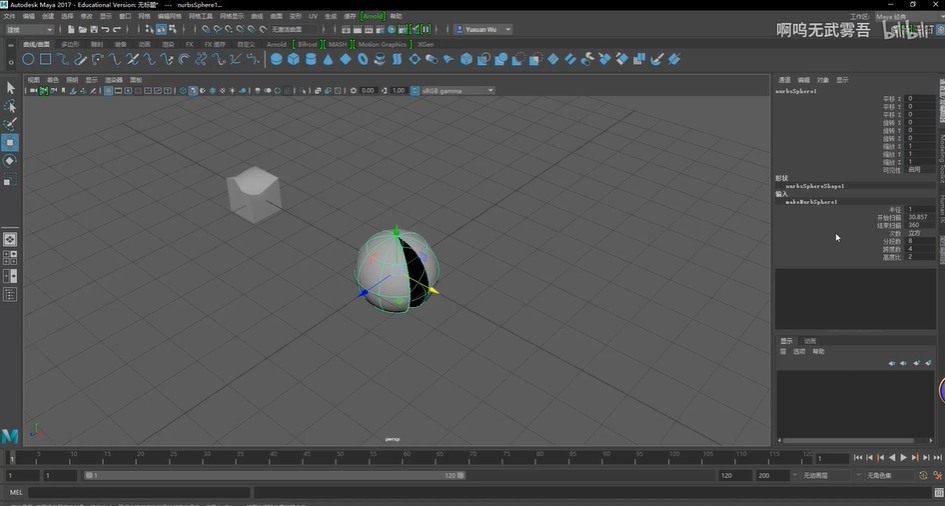This screenshot has width=945, height=506.
Task: Open the Arnold menu in menu bar
Action: click(372, 16)
